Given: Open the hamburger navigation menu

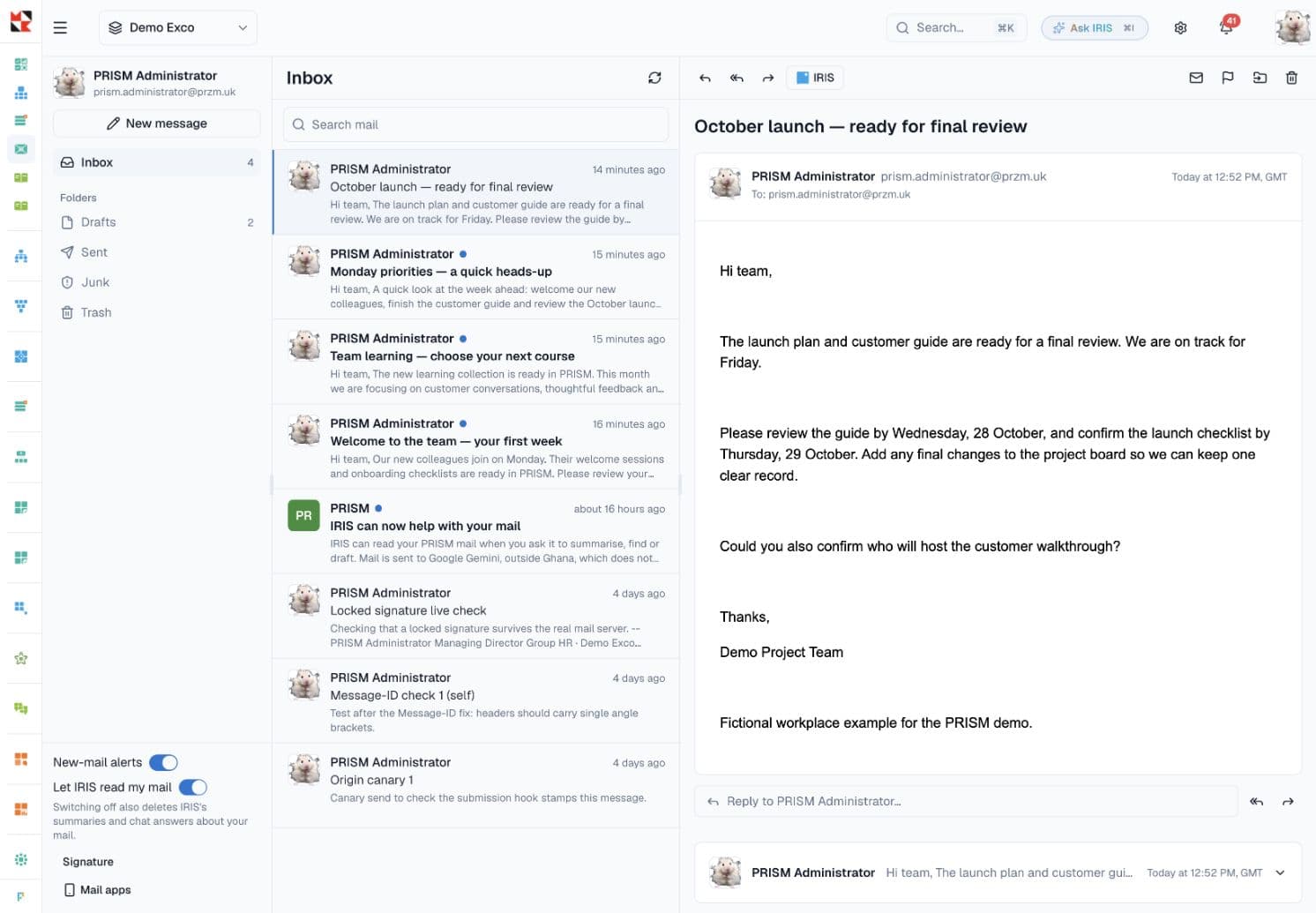Looking at the screenshot, I should click(x=60, y=27).
